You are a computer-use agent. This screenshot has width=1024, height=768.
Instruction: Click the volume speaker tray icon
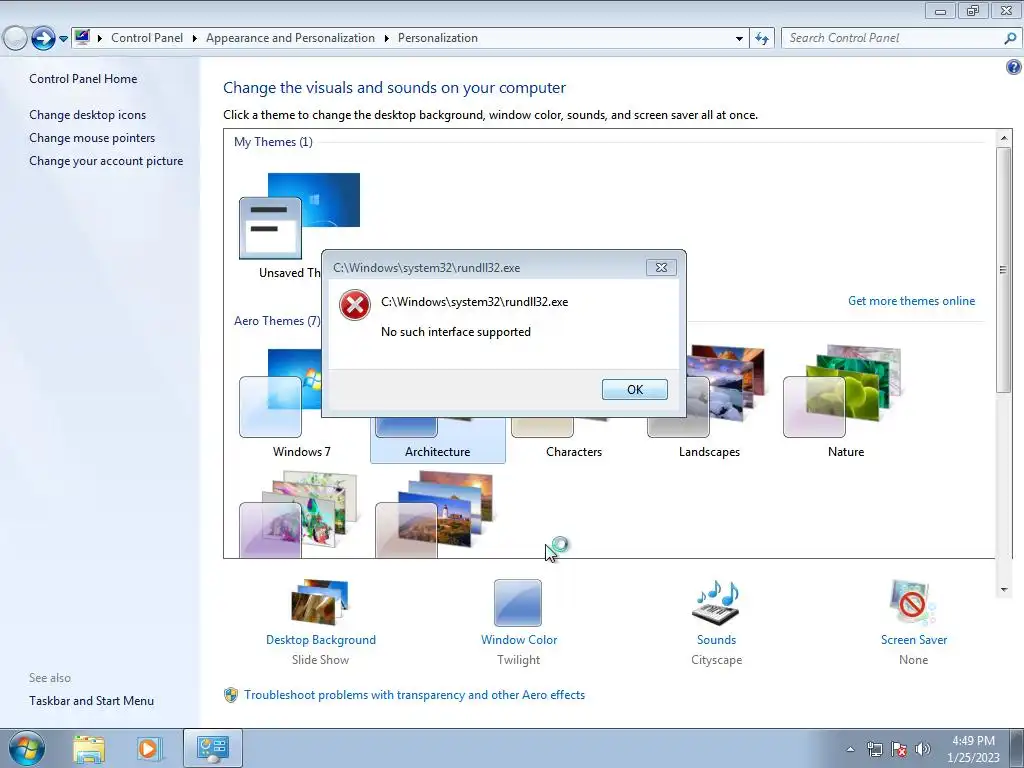coord(922,749)
